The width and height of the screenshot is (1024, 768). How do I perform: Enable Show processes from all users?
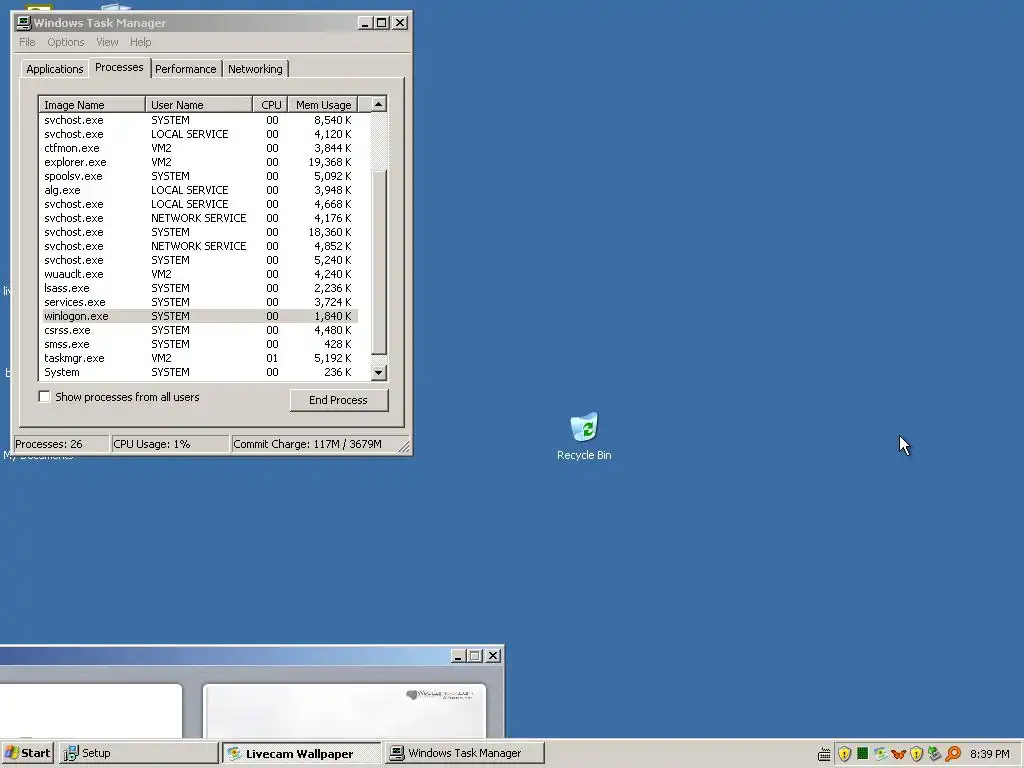(x=44, y=396)
